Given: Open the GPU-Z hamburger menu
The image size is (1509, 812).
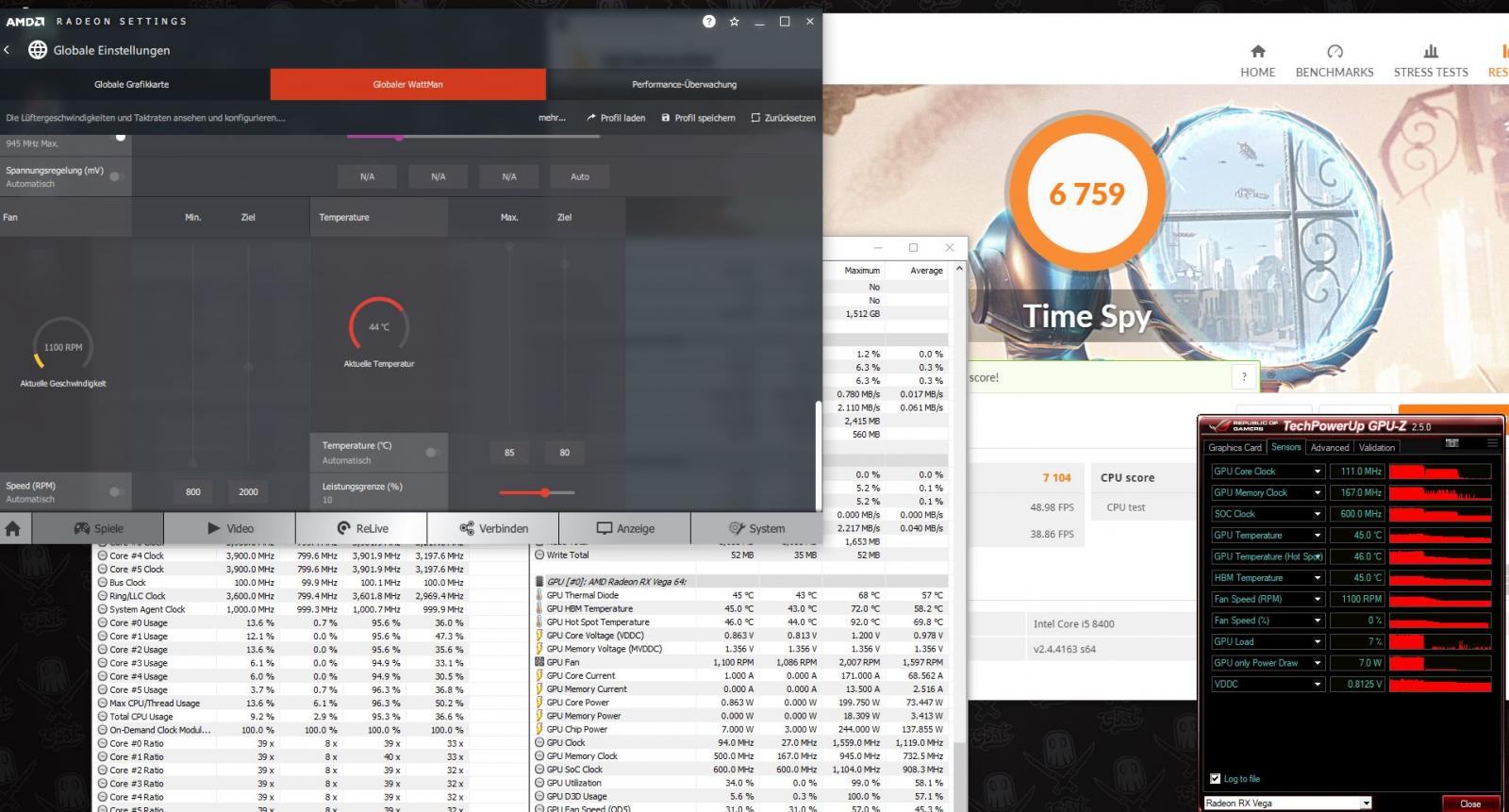Looking at the screenshot, I should [x=1492, y=442].
